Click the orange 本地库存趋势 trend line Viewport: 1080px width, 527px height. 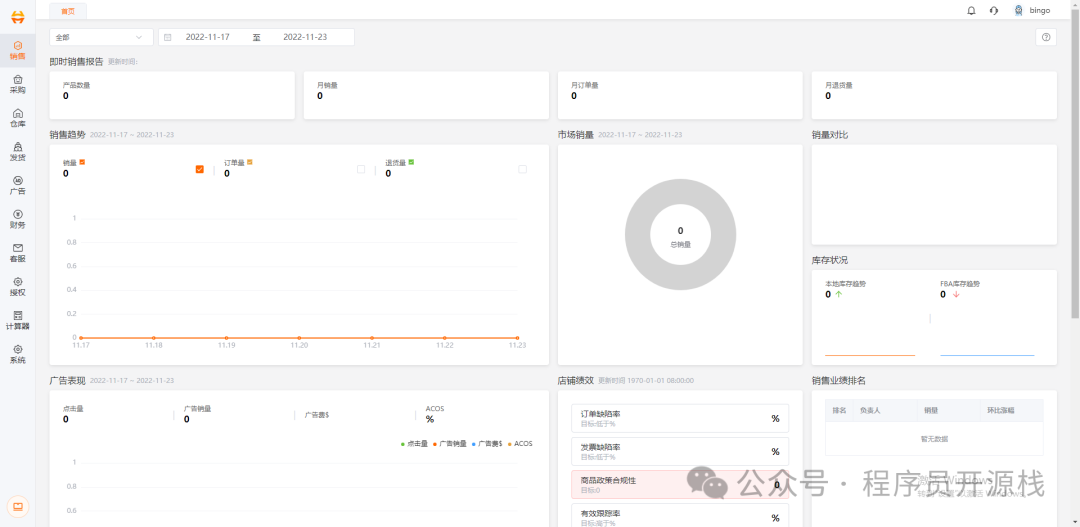tap(870, 355)
